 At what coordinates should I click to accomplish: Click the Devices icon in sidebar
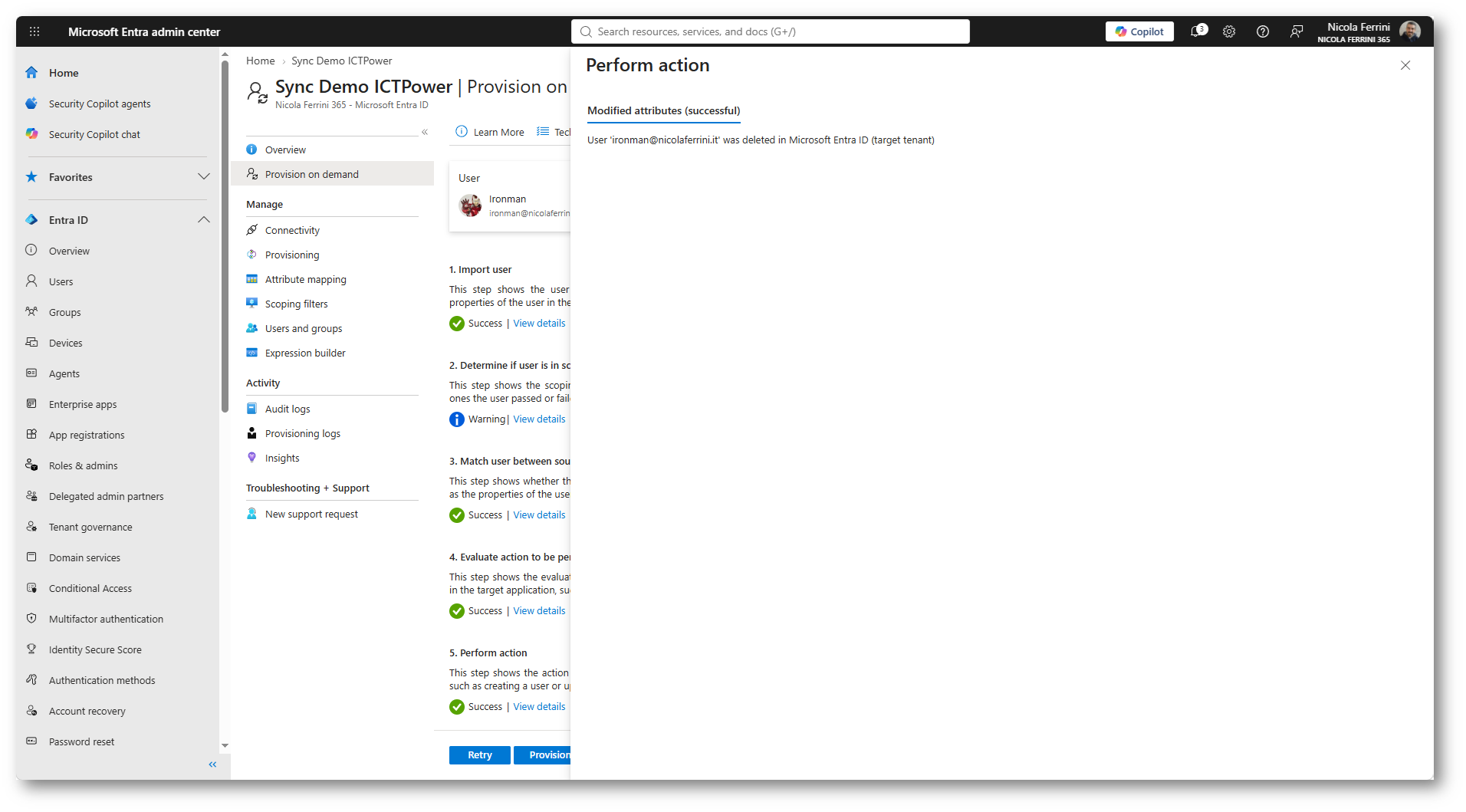coord(31,343)
